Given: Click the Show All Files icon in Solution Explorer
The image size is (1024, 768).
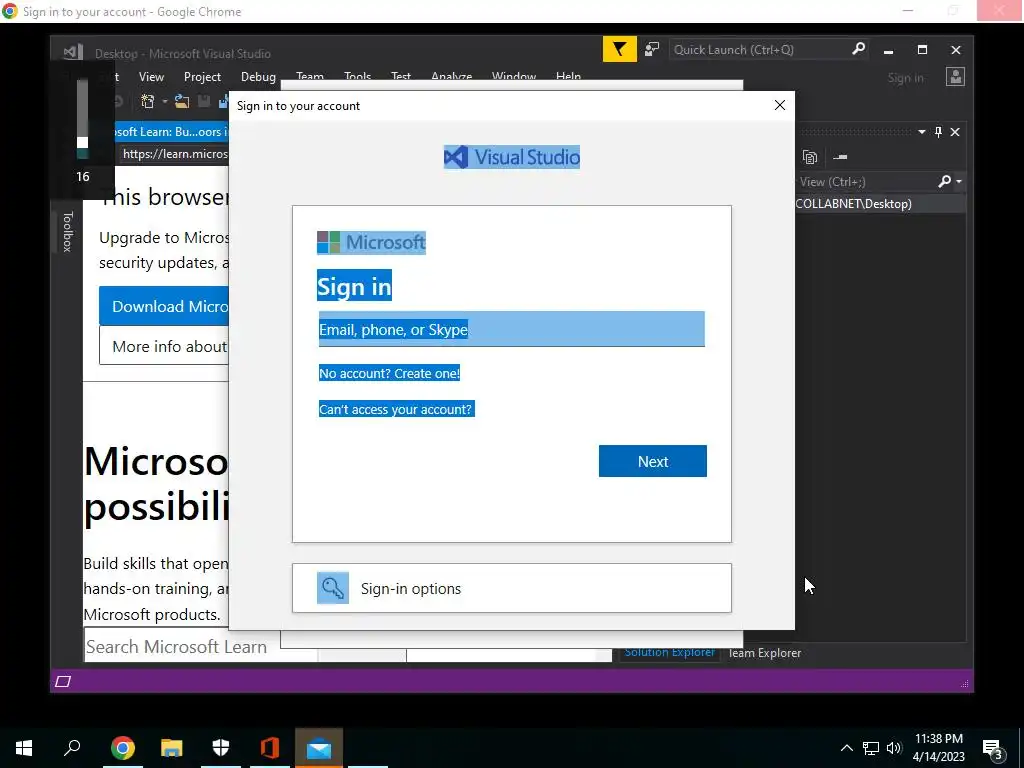Looking at the screenshot, I should pos(810,157).
